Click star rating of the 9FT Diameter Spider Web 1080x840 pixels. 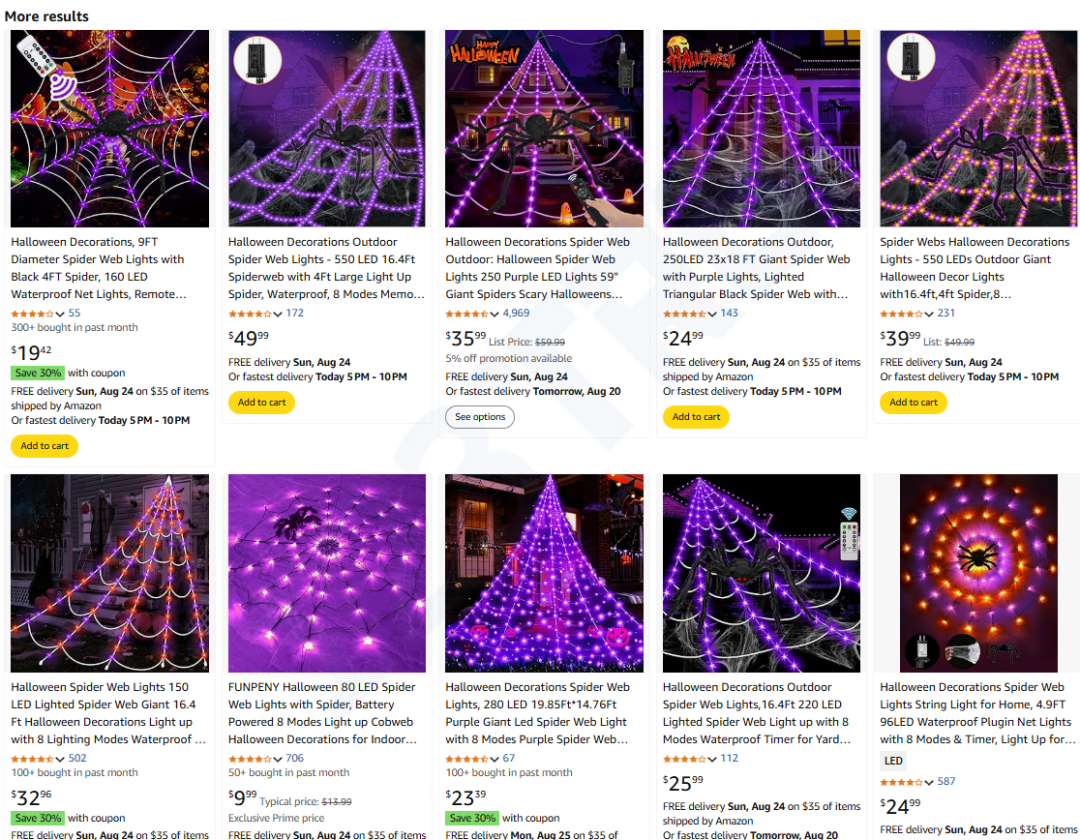[x=33, y=313]
